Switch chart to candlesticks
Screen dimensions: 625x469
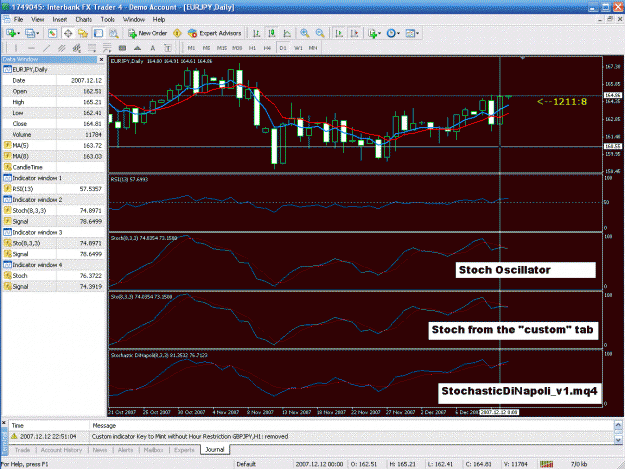pyautogui.click(x=272, y=33)
